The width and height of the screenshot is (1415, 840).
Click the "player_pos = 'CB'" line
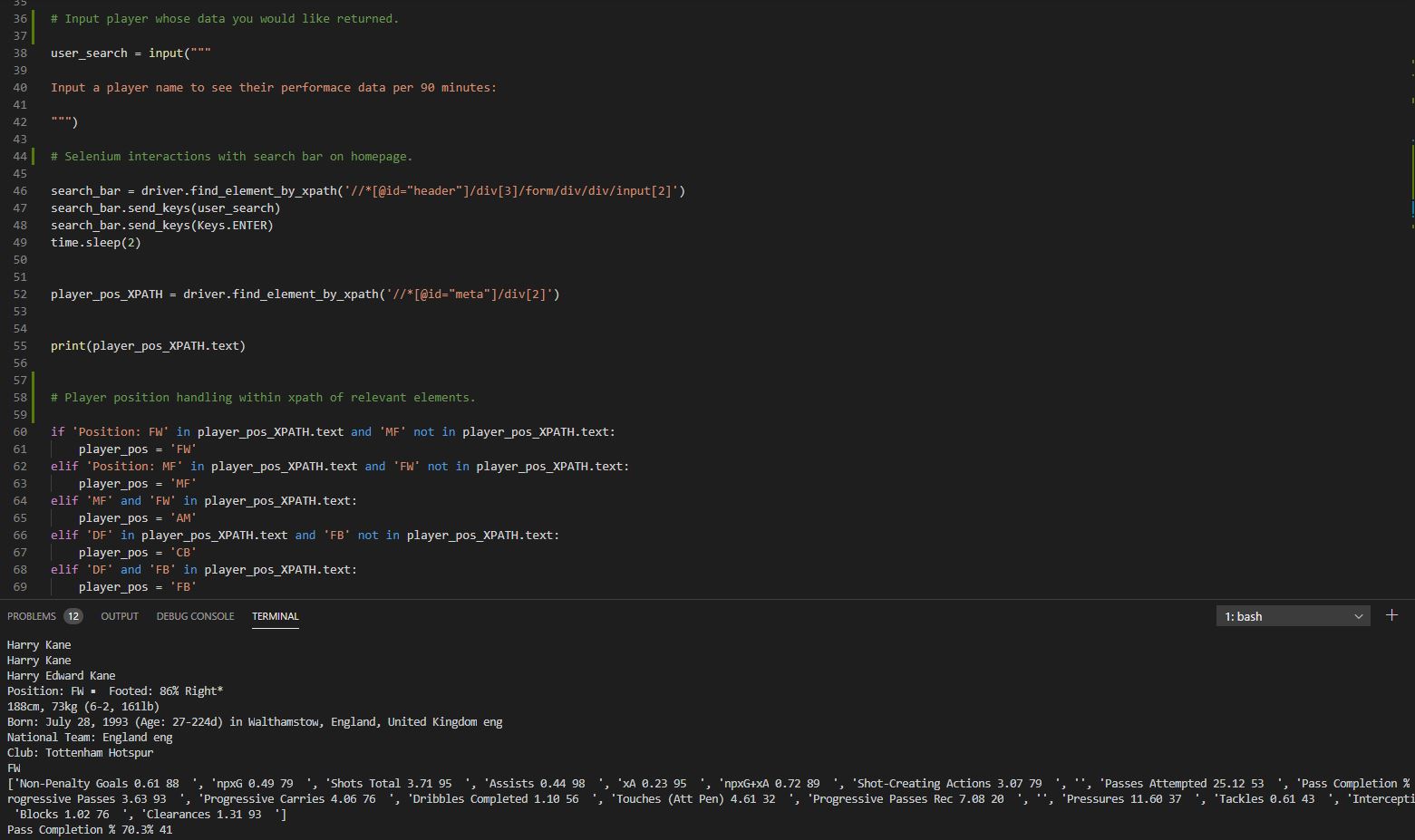point(138,553)
